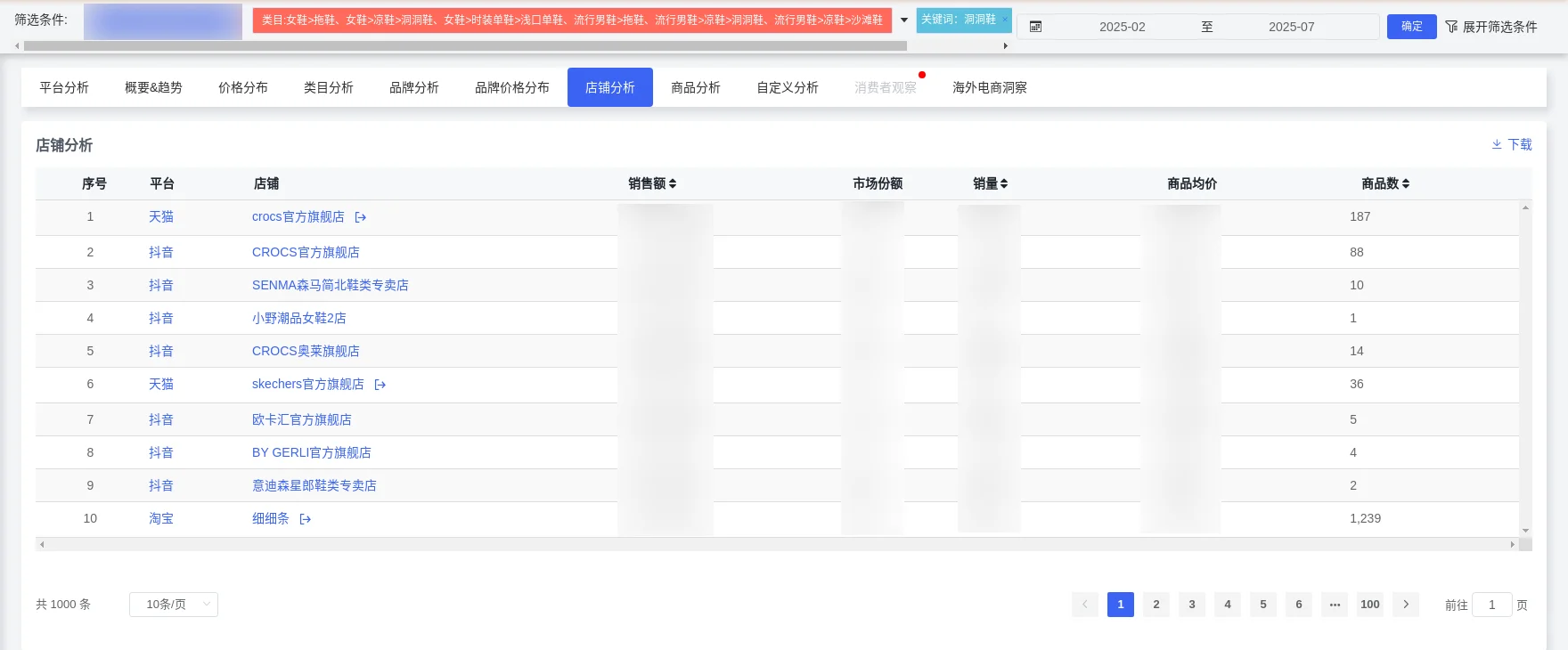
Task: Click table horizontal scrollbar right arrow
Action: pyautogui.click(x=1512, y=544)
